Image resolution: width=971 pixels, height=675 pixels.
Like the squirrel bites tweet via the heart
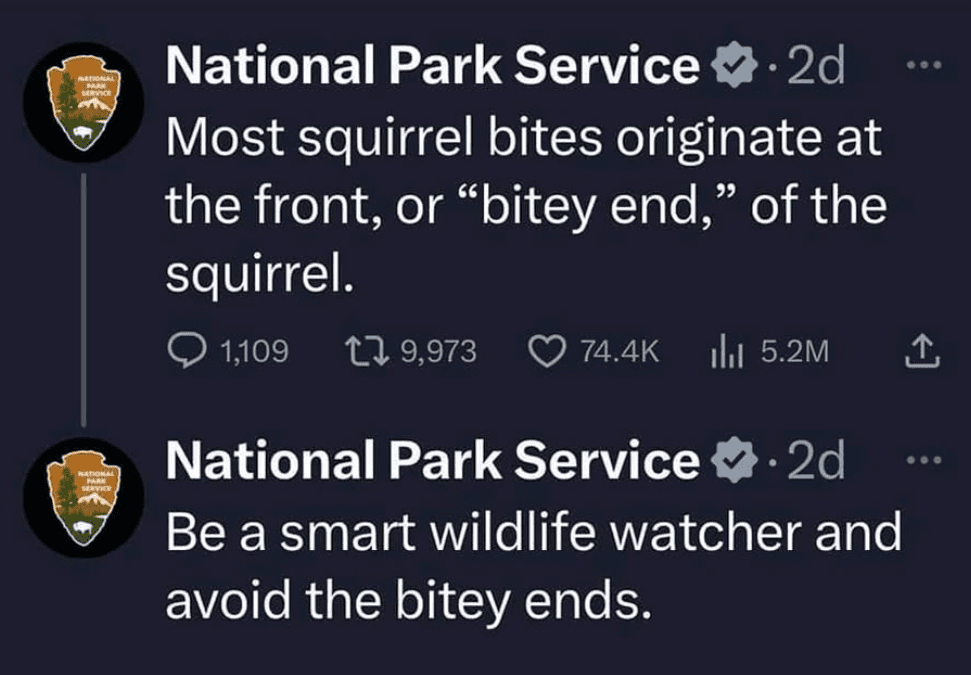(546, 350)
